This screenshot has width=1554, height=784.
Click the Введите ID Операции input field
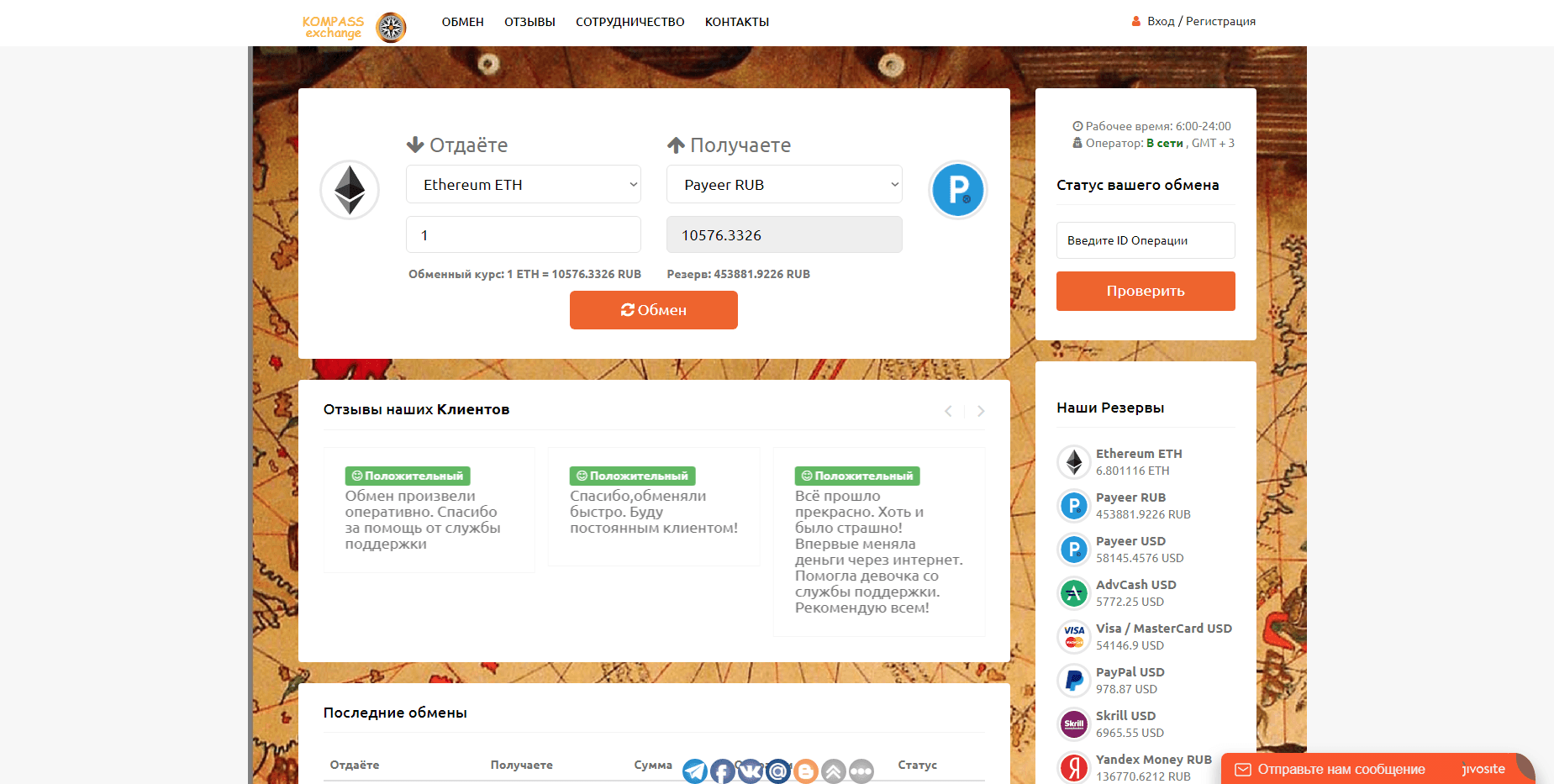point(1145,240)
